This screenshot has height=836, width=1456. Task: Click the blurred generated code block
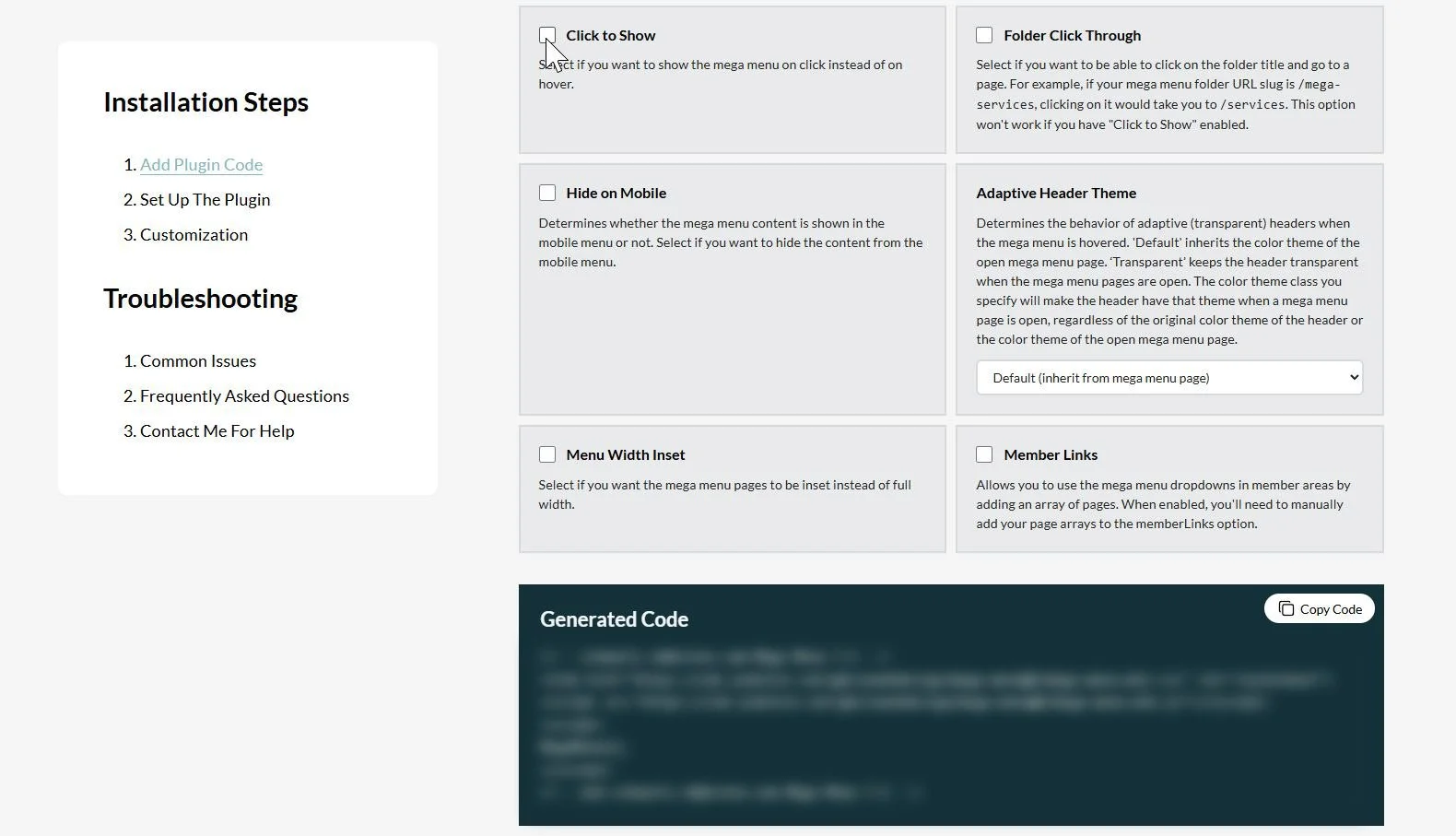click(936, 724)
